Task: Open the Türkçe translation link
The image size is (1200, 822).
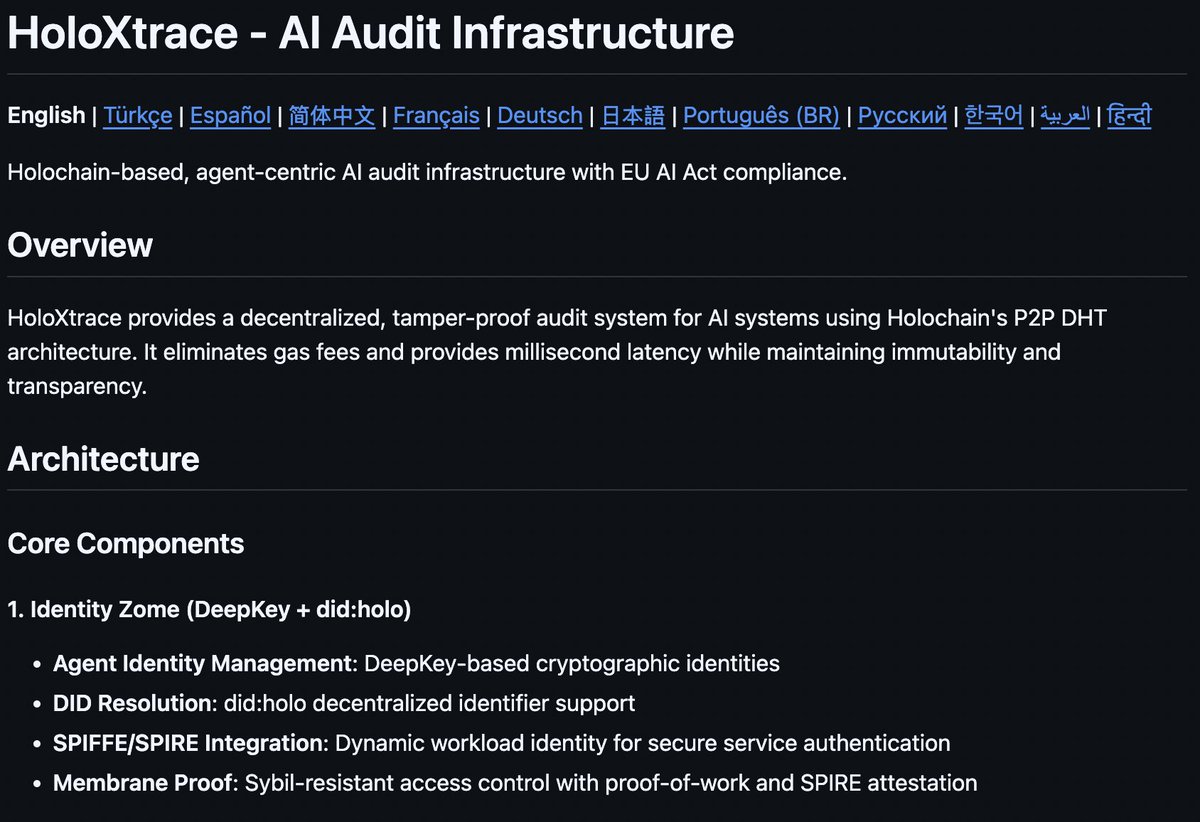Action: click(x=137, y=115)
